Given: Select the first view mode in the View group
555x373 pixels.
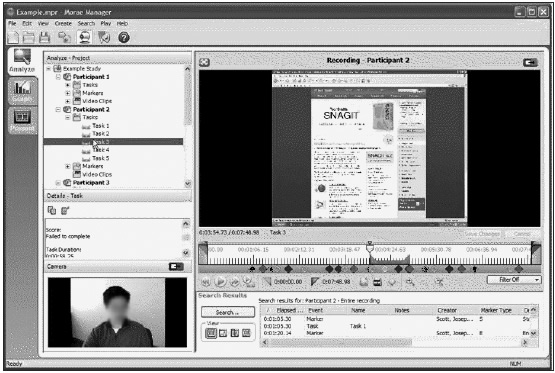Looking at the screenshot, I should coord(211,333).
